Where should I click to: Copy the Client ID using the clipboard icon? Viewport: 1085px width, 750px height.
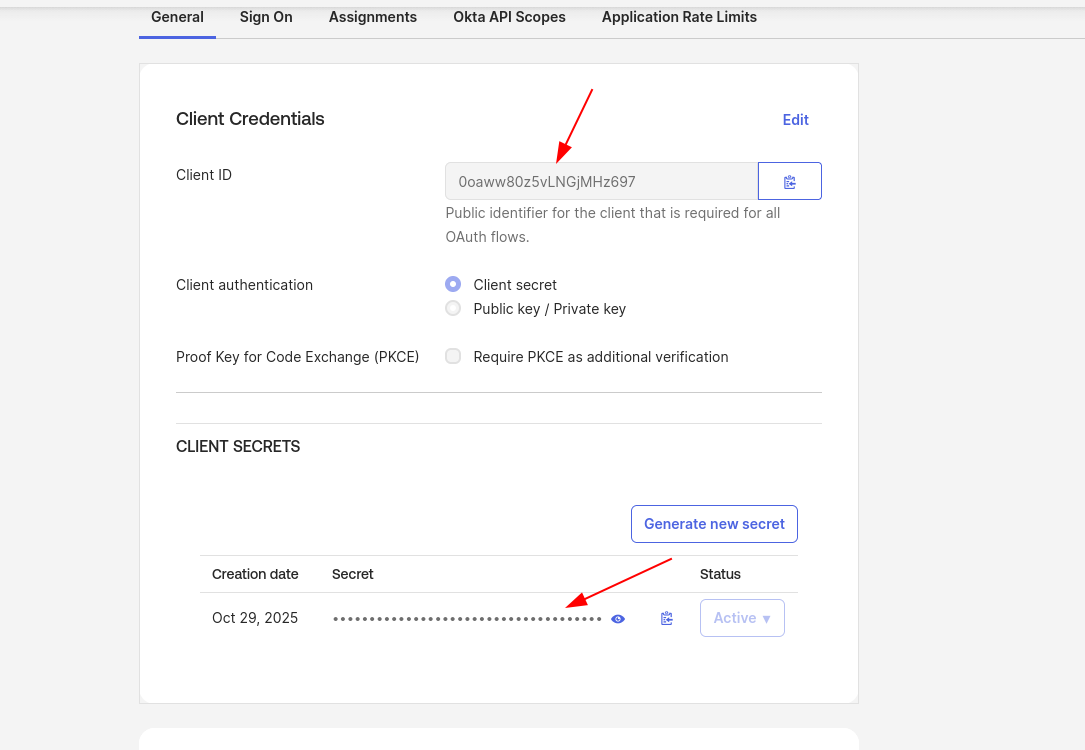(x=789, y=181)
